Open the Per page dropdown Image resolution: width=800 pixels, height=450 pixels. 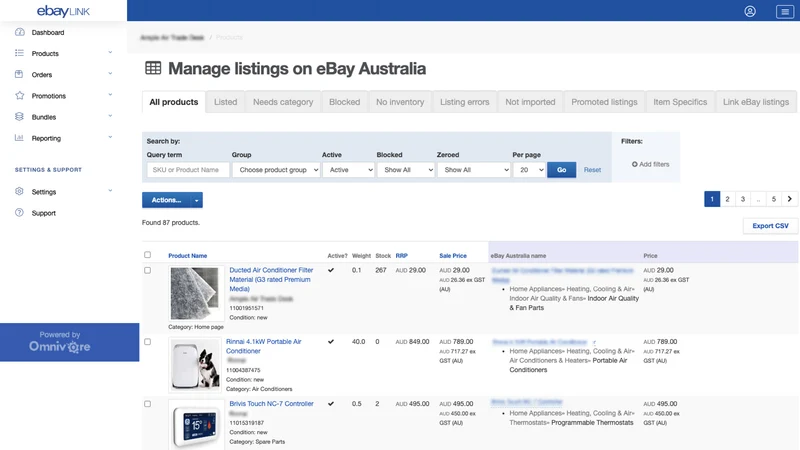point(529,170)
